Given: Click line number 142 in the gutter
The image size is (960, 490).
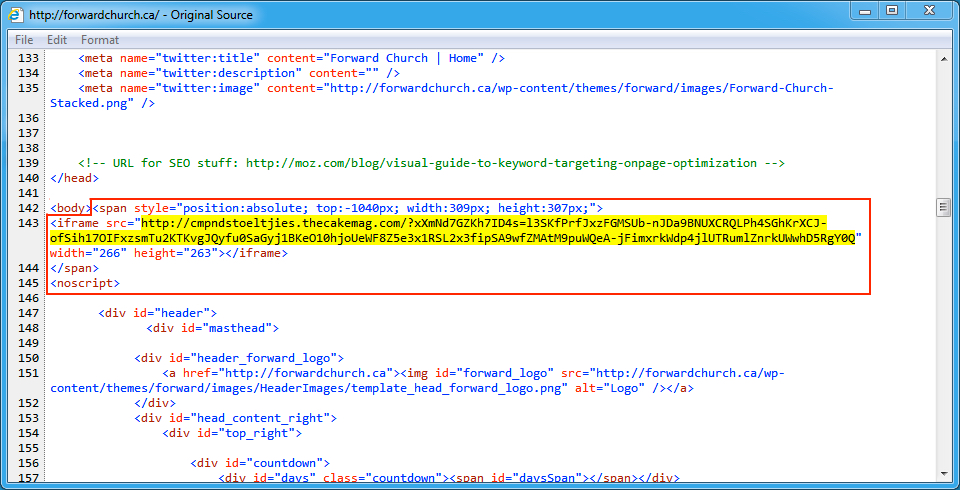Looking at the screenshot, I should (x=29, y=208).
